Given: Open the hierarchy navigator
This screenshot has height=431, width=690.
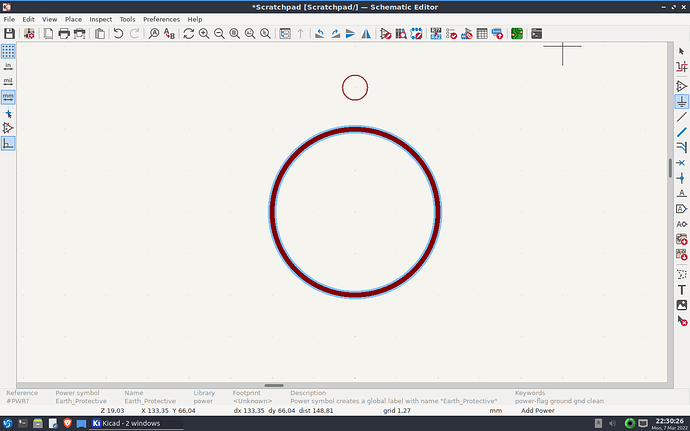Looking at the screenshot, I should point(285,33).
